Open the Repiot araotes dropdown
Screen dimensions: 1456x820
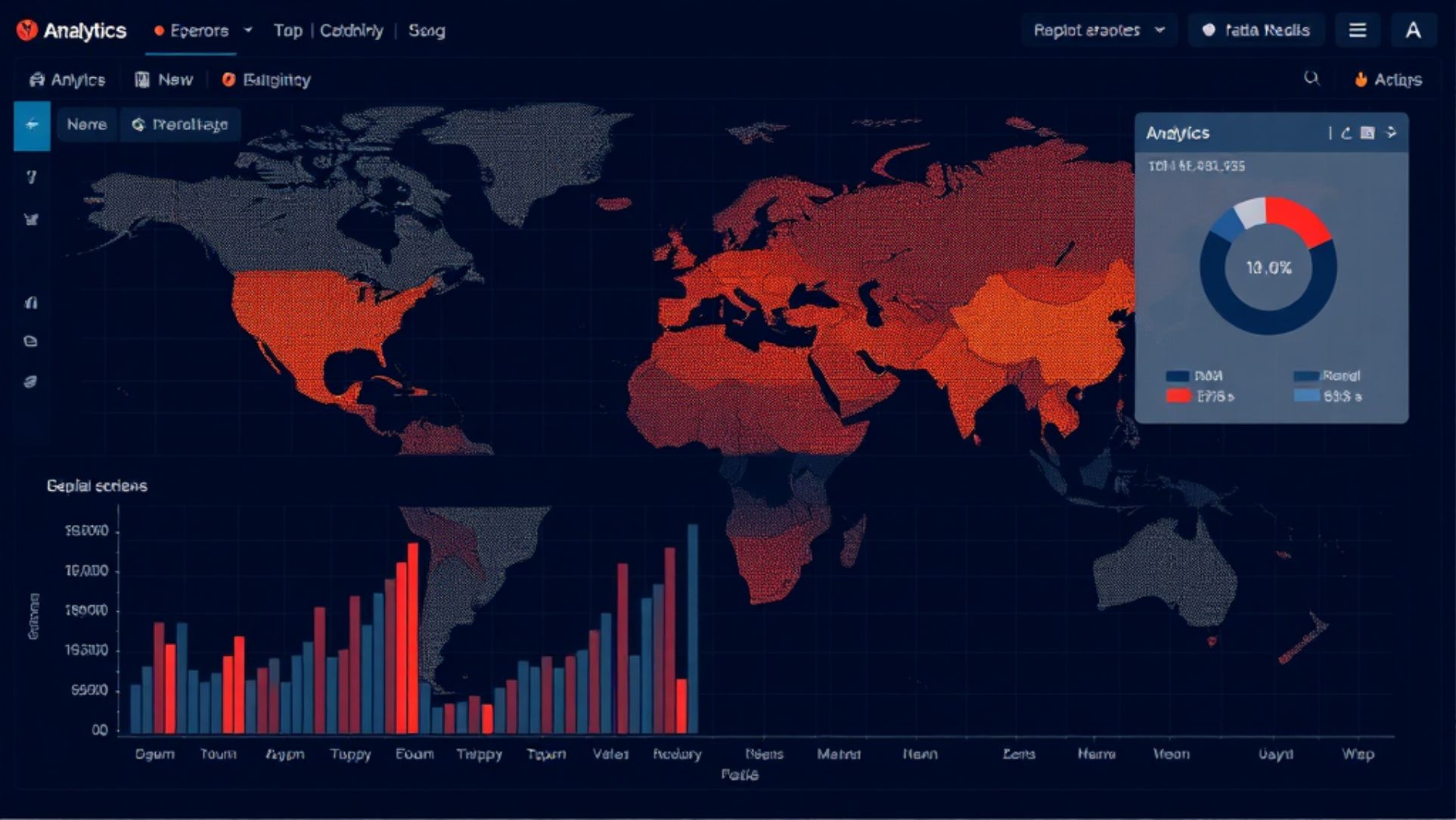pos(1099,30)
